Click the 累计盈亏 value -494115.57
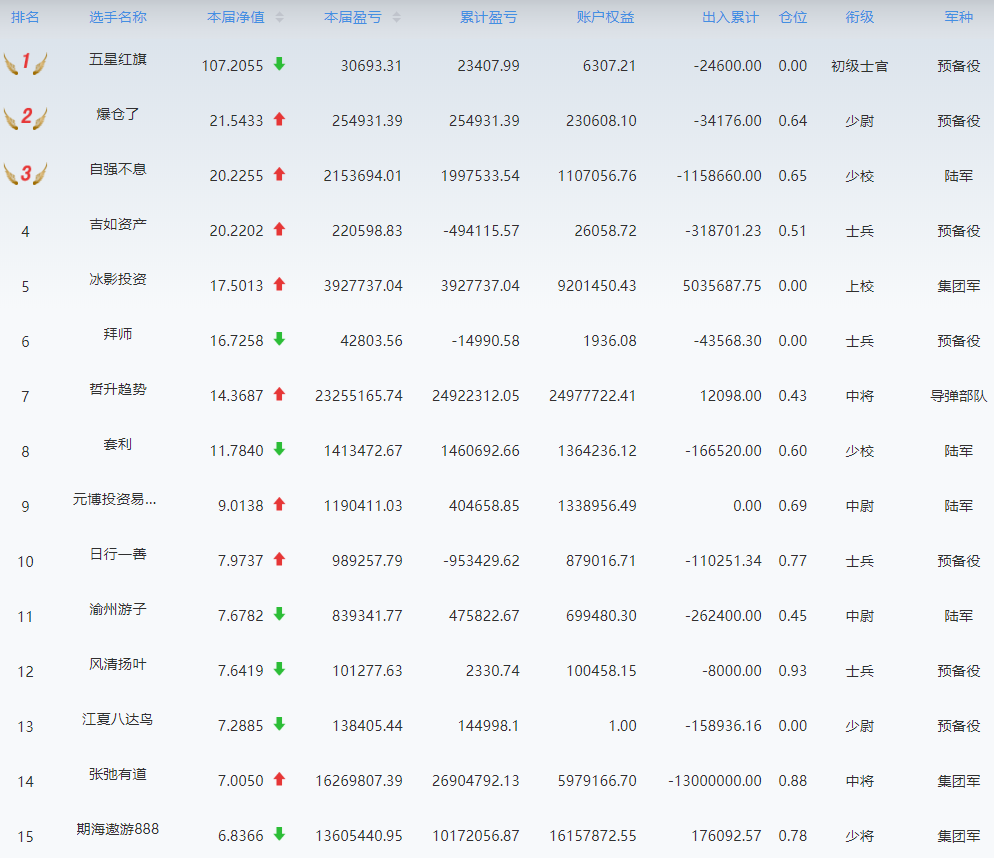The height and width of the screenshot is (858, 994). pyautogui.click(x=481, y=231)
